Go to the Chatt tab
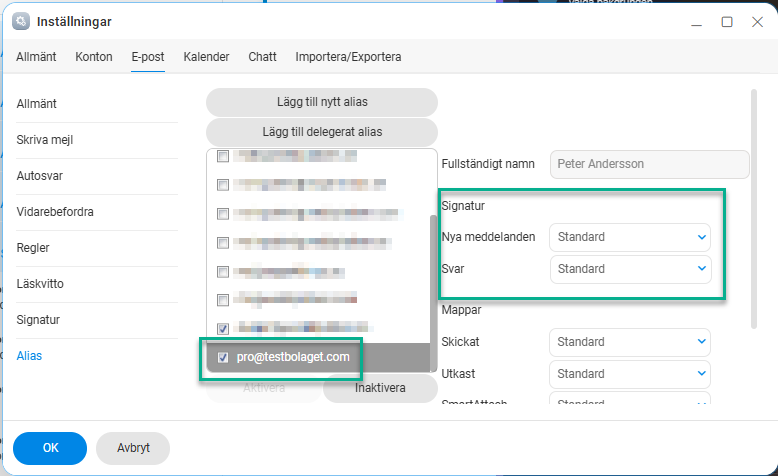Viewport: 778px width, 476px height. [x=262, y=57]
